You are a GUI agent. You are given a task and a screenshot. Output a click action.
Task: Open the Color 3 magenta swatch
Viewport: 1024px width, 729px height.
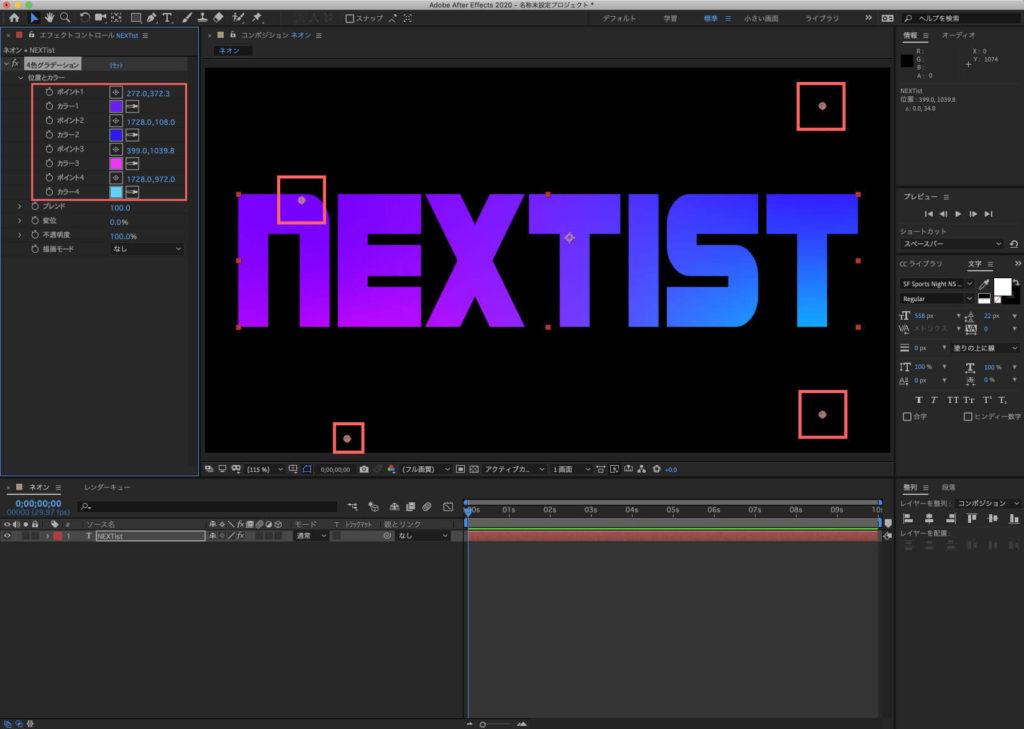pos(116,163)
